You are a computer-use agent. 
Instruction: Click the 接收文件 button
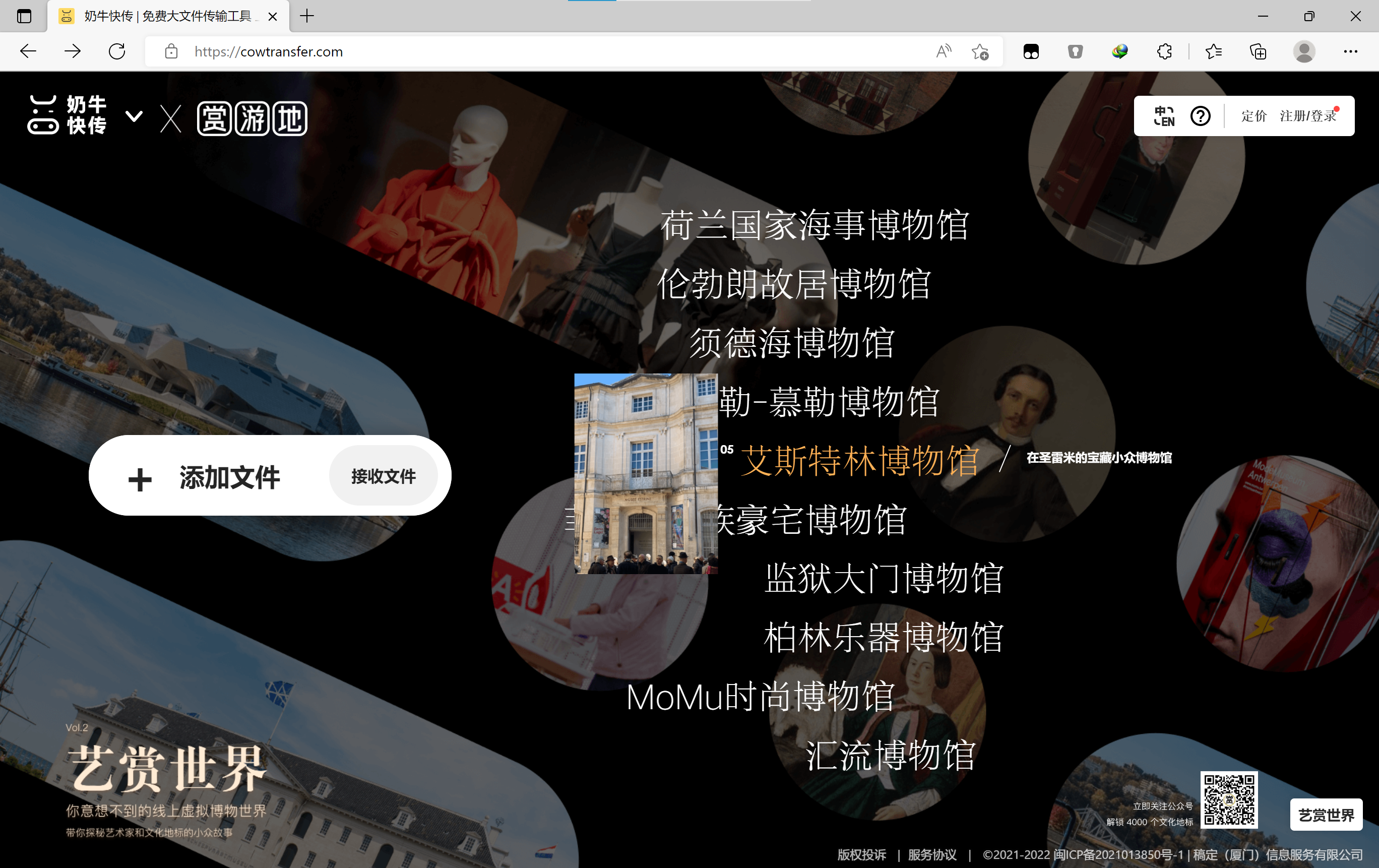click(x=383, y=475)
